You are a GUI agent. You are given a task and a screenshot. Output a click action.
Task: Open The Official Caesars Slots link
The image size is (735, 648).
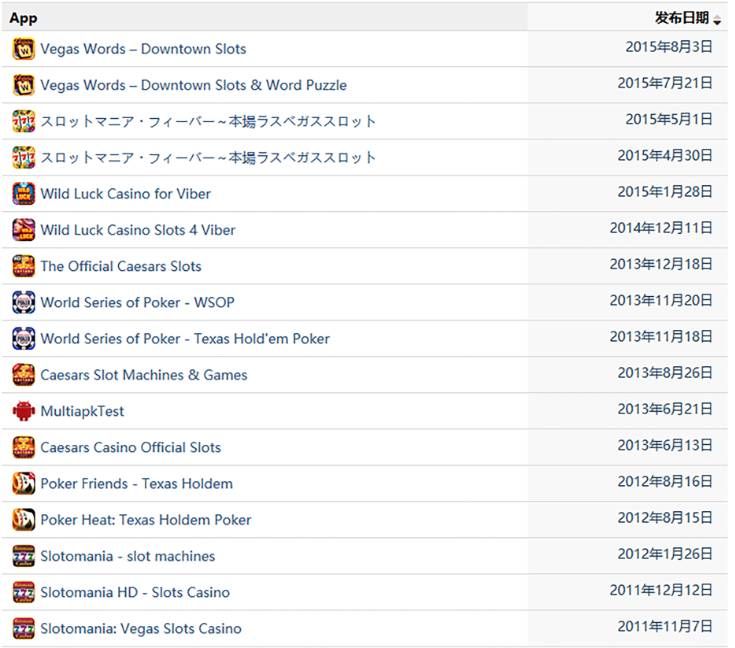[121, 266]
